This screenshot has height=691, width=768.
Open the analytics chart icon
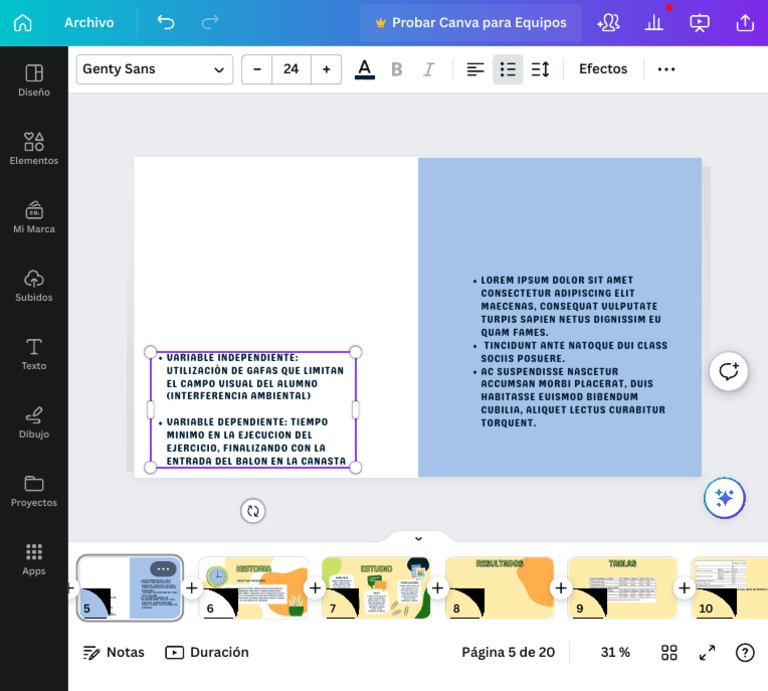pos(654,22)
